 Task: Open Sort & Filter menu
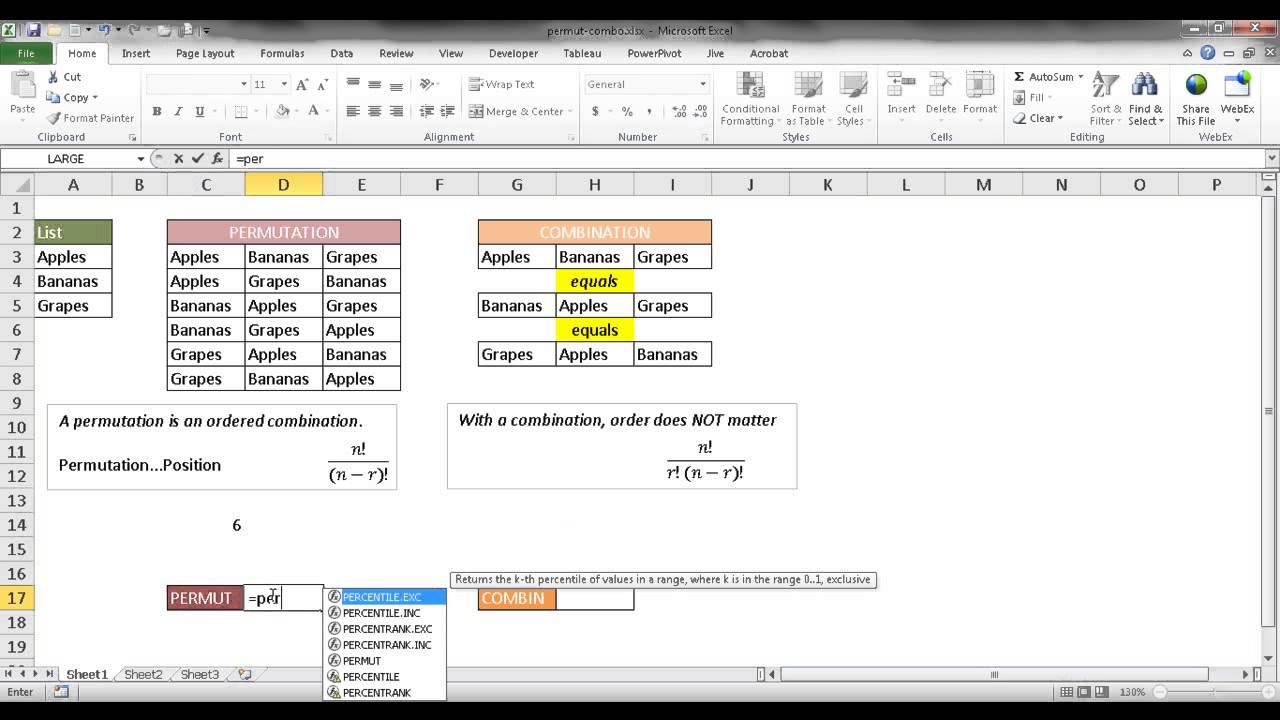click(x=1106, y=99)
